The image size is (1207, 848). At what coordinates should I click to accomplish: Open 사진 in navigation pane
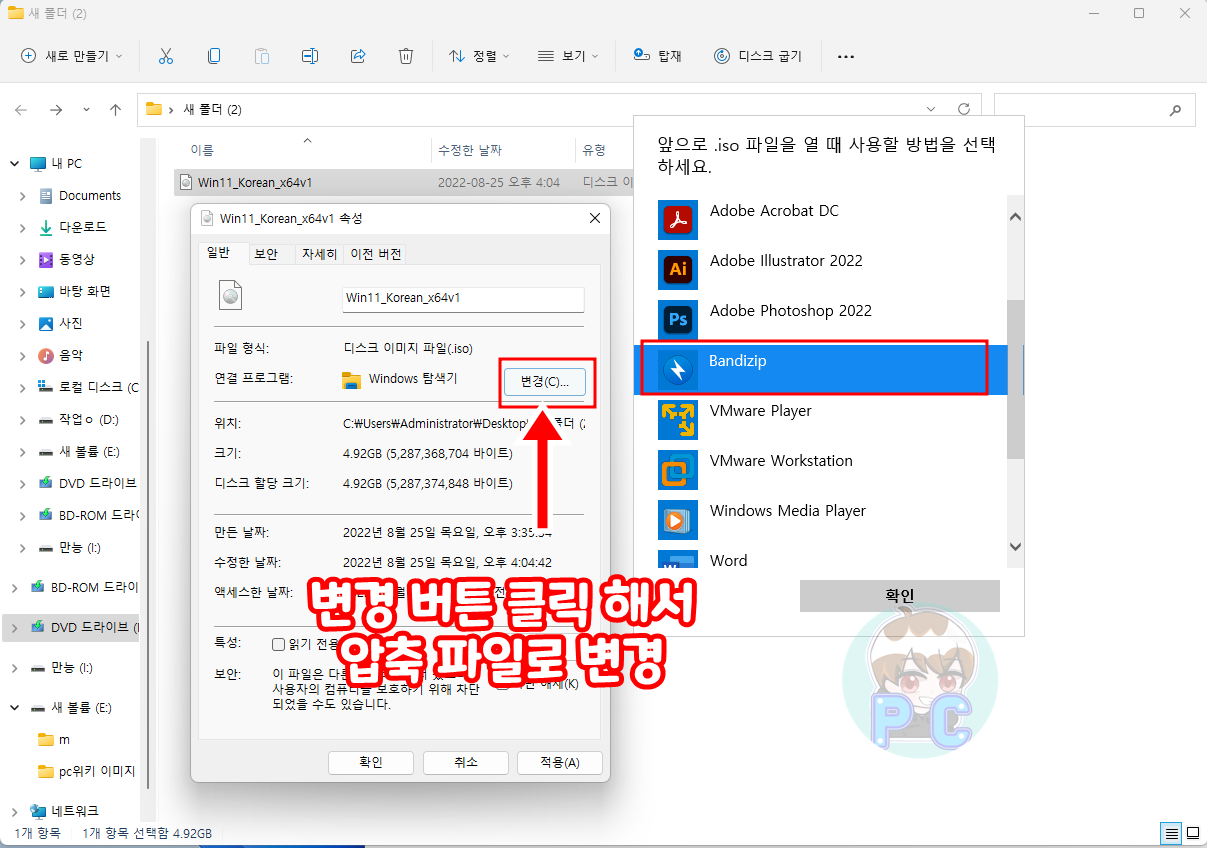click(x=70, y=324)
